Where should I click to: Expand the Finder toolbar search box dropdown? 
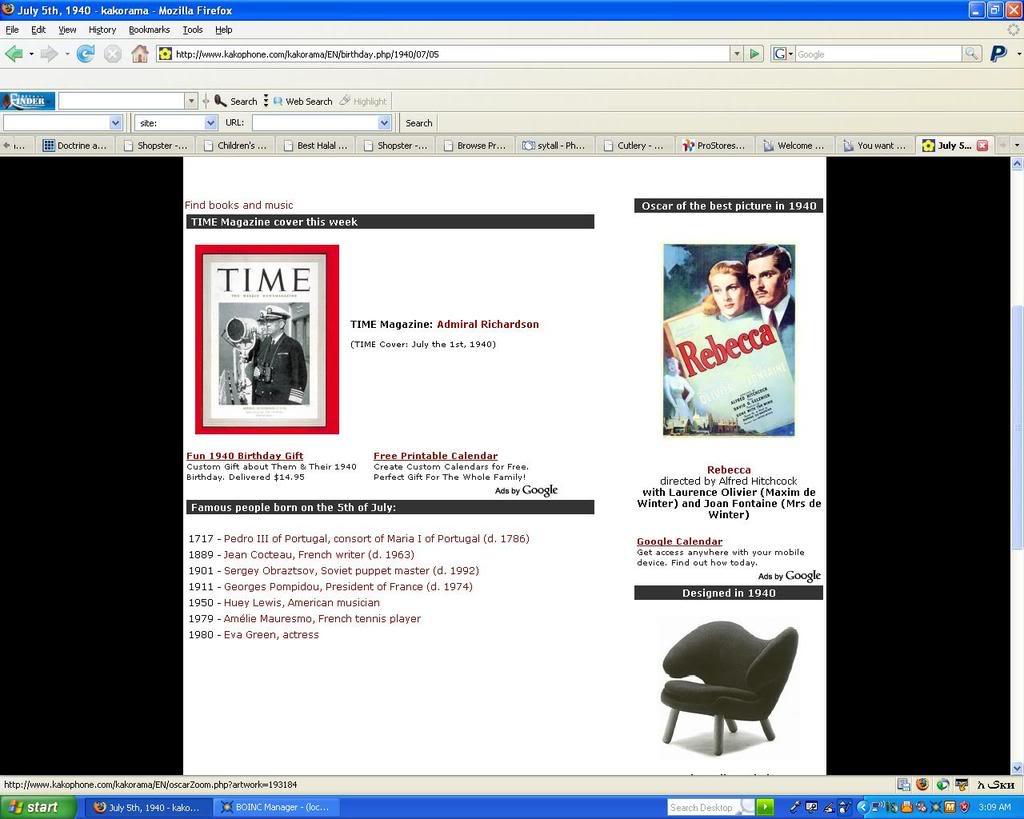(x=191, y=101)
